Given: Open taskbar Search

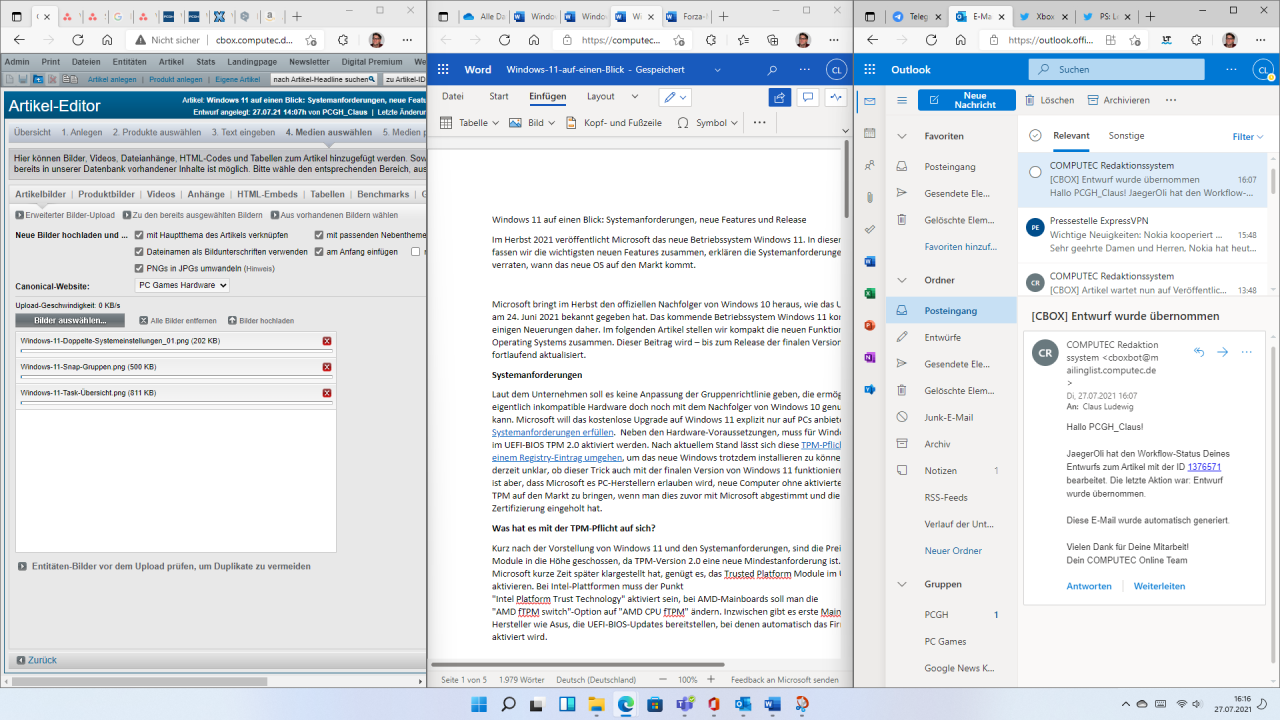Looking at the screenshot, I should click(507, 704).
